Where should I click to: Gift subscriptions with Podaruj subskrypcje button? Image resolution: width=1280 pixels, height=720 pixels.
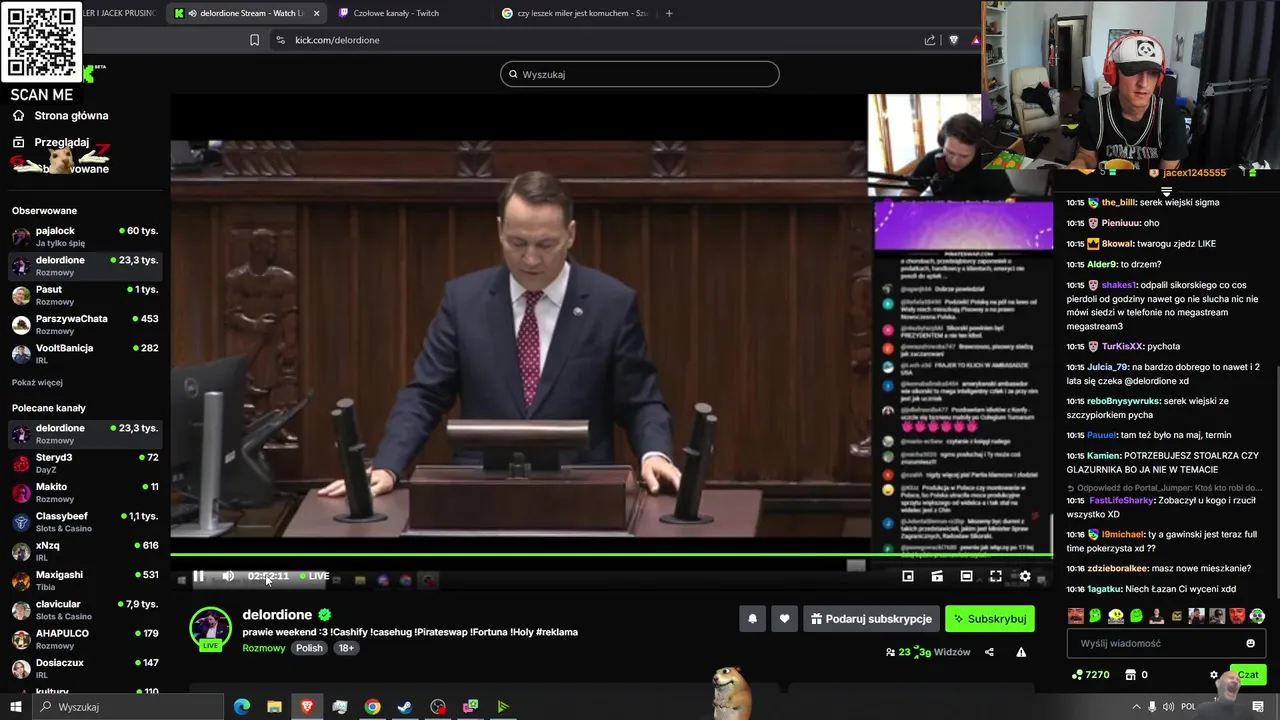click(x=871, y=619)
